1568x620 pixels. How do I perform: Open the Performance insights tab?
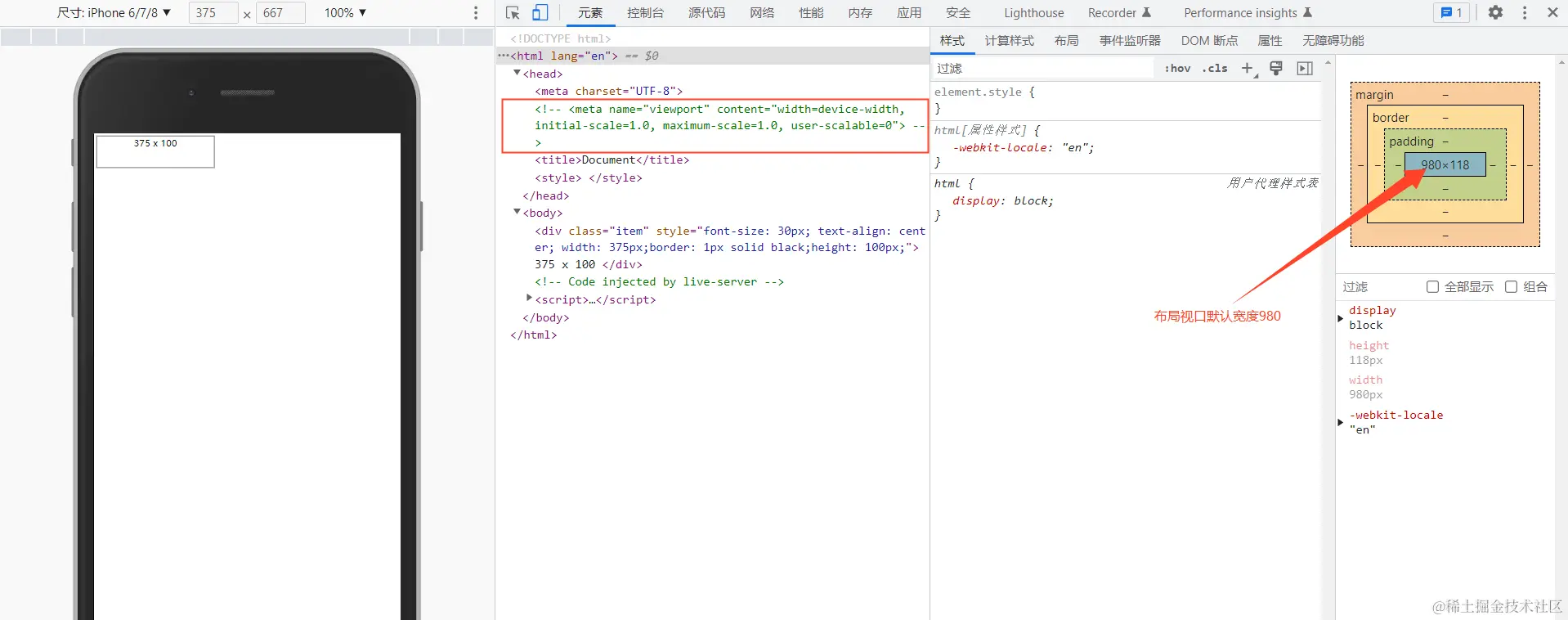[1248, 13]
